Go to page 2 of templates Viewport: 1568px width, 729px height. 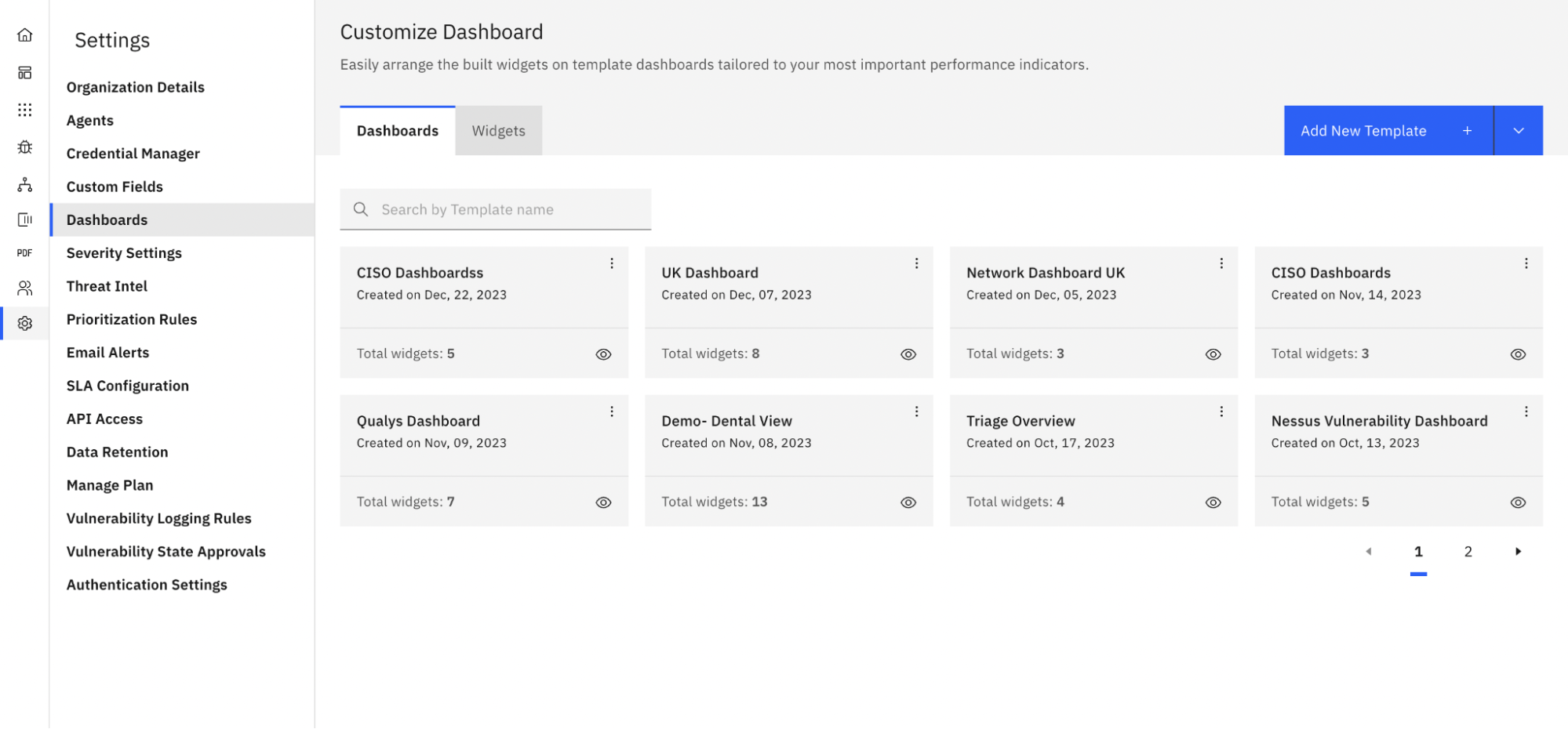[1468, 552]
